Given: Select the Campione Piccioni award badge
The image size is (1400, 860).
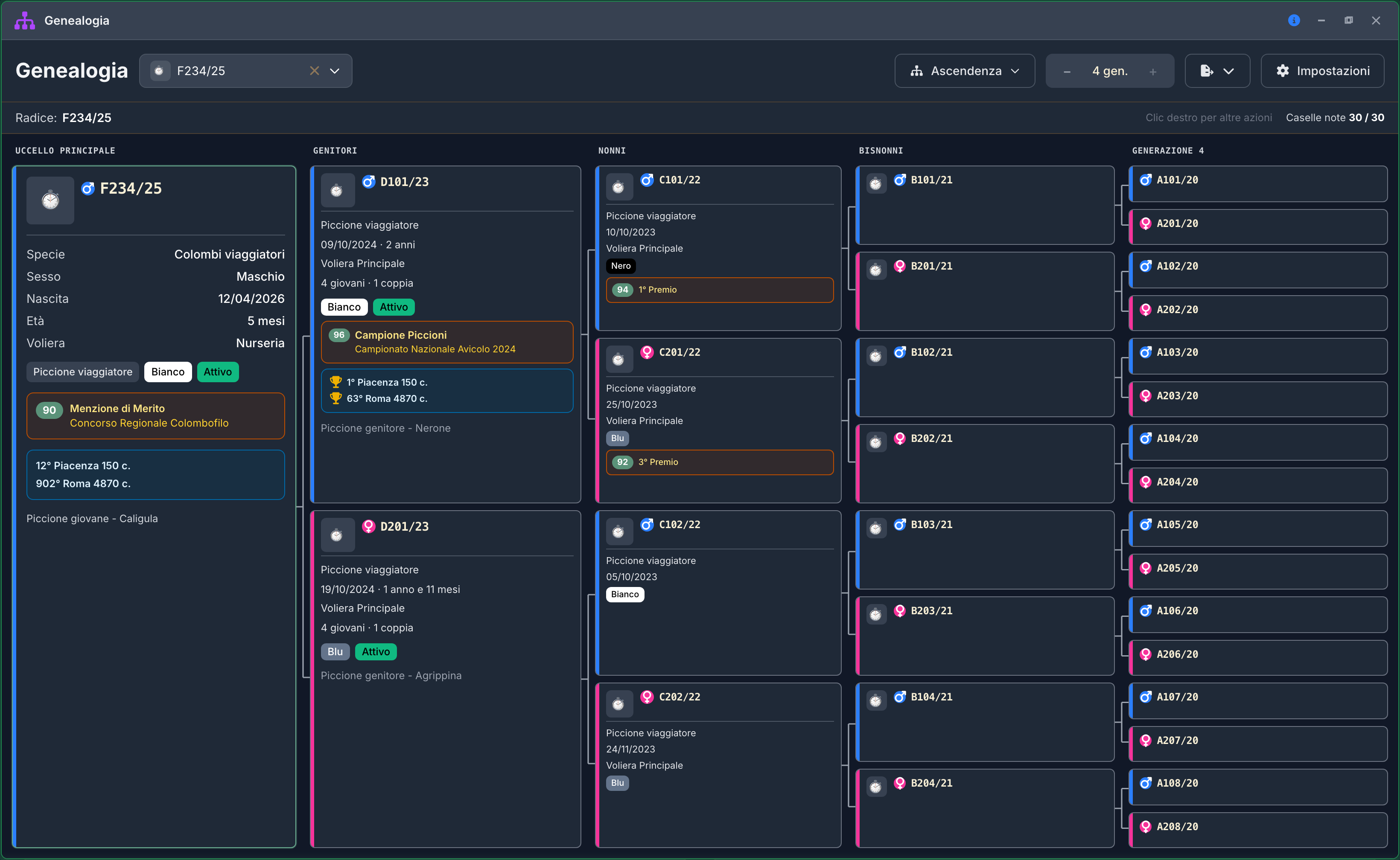Looking at the screenshot, I should click(x=447, y=342).
